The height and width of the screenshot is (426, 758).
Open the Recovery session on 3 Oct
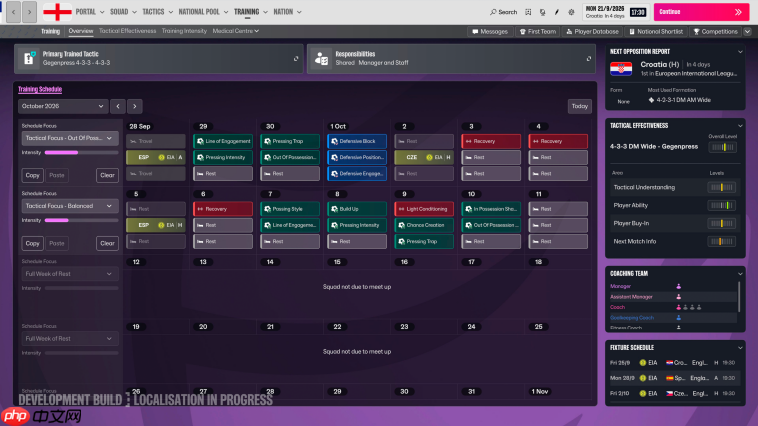tap(491, 141)
